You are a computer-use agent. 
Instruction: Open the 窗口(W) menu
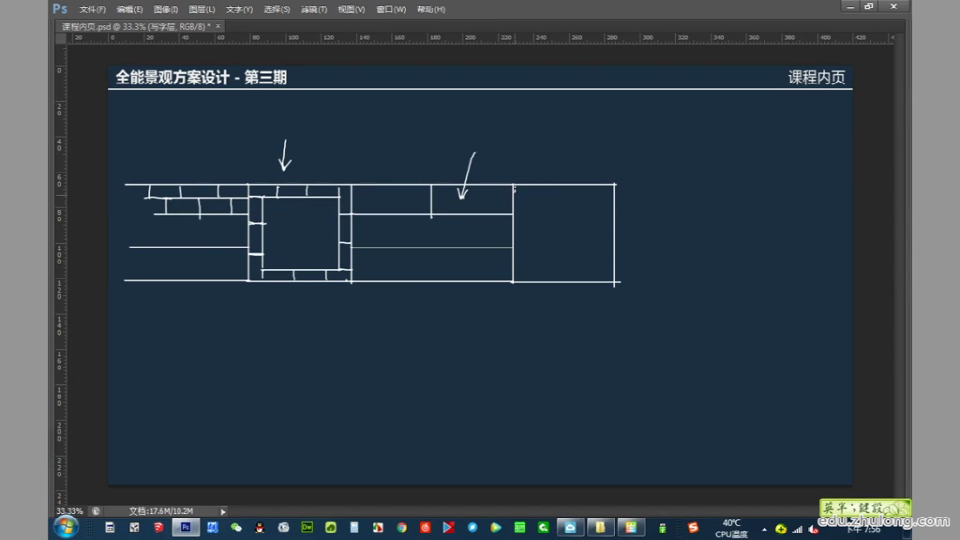[391, 9]
